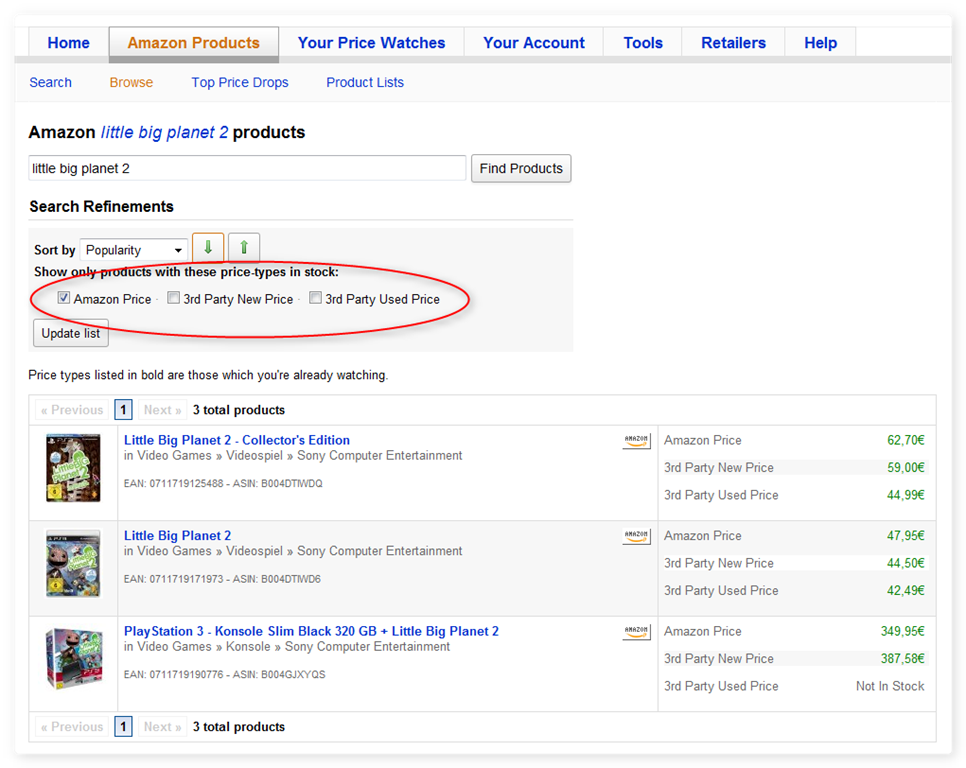Image resolution: width=966 pixels, height=768 pixels.
Task: Click Next in the bottom pagination
Action: click(163, 727)
